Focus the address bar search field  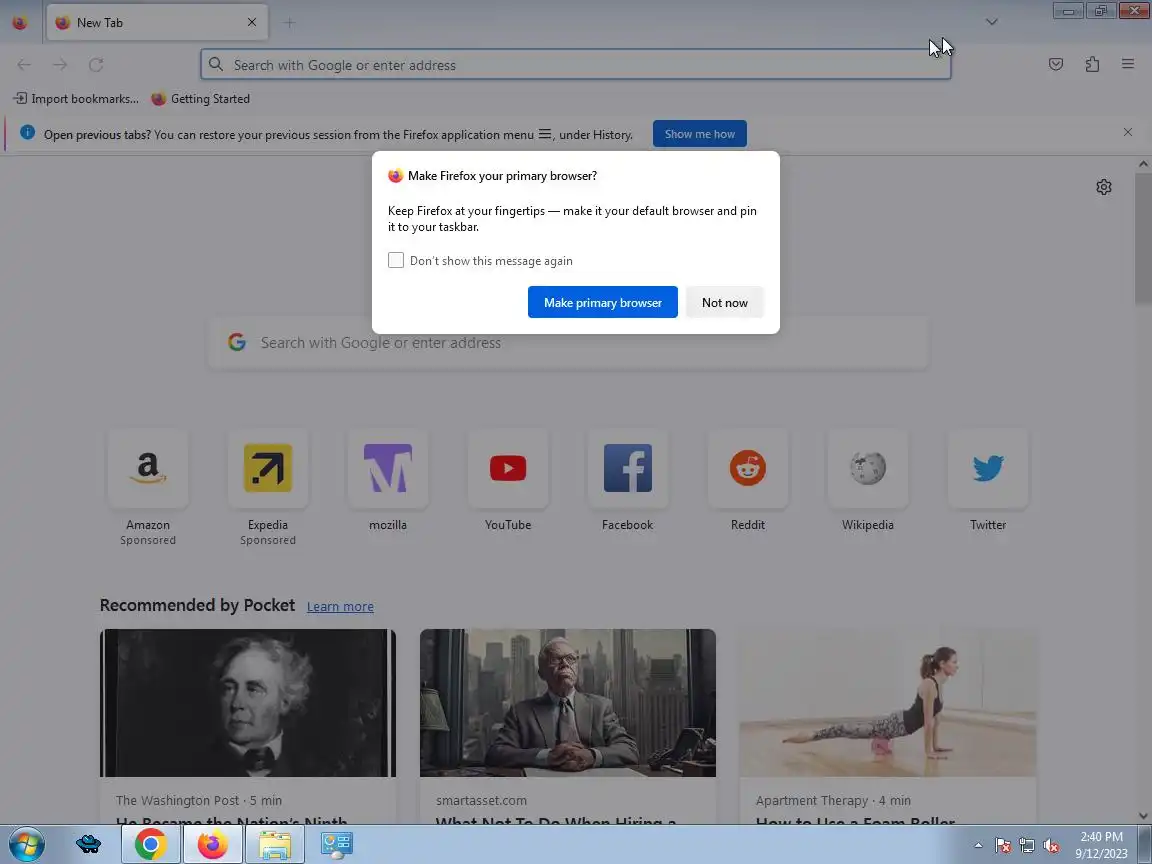[575, 65]
